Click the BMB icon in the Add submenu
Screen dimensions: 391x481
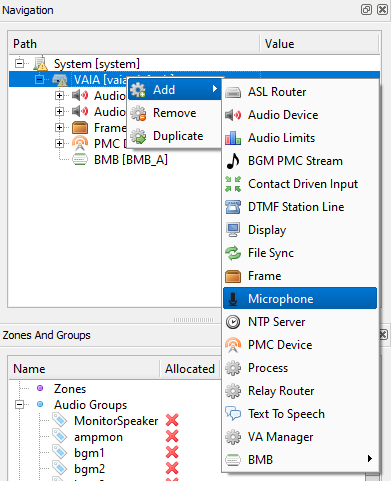pos(233,460)
